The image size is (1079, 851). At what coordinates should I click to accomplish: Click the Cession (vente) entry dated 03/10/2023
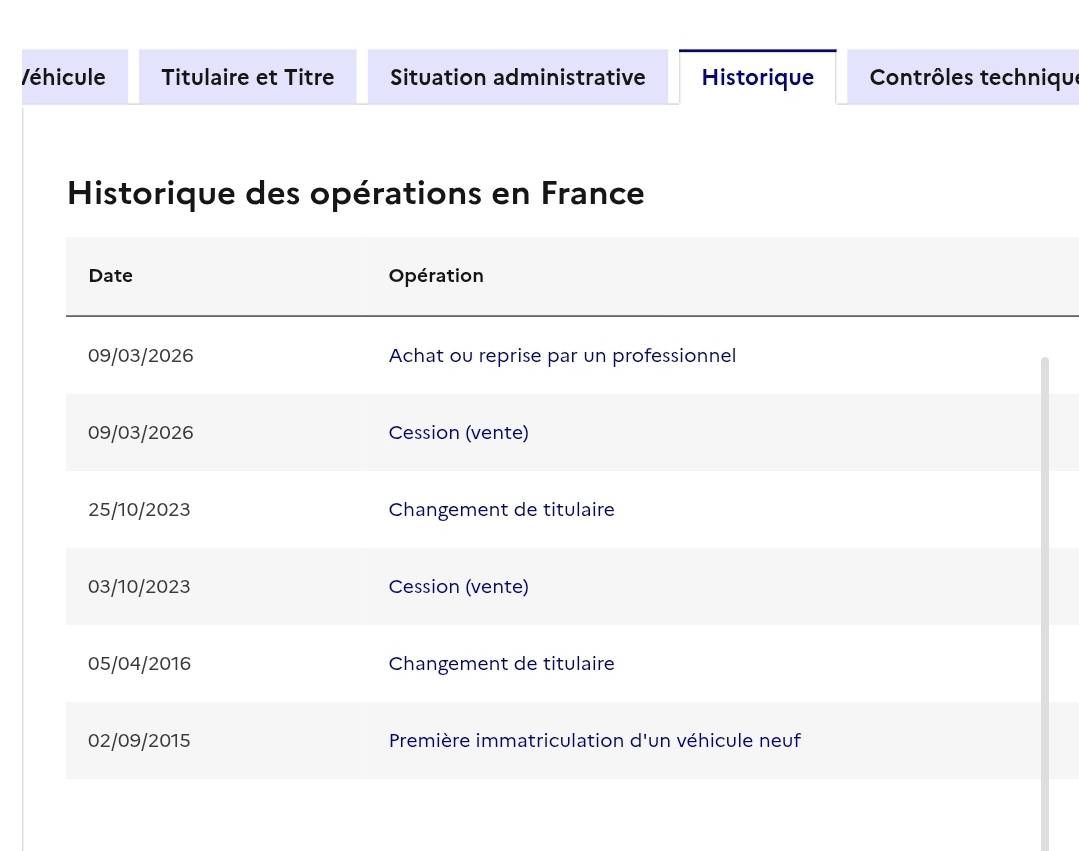pyautogui.click(x=458, y=586)
